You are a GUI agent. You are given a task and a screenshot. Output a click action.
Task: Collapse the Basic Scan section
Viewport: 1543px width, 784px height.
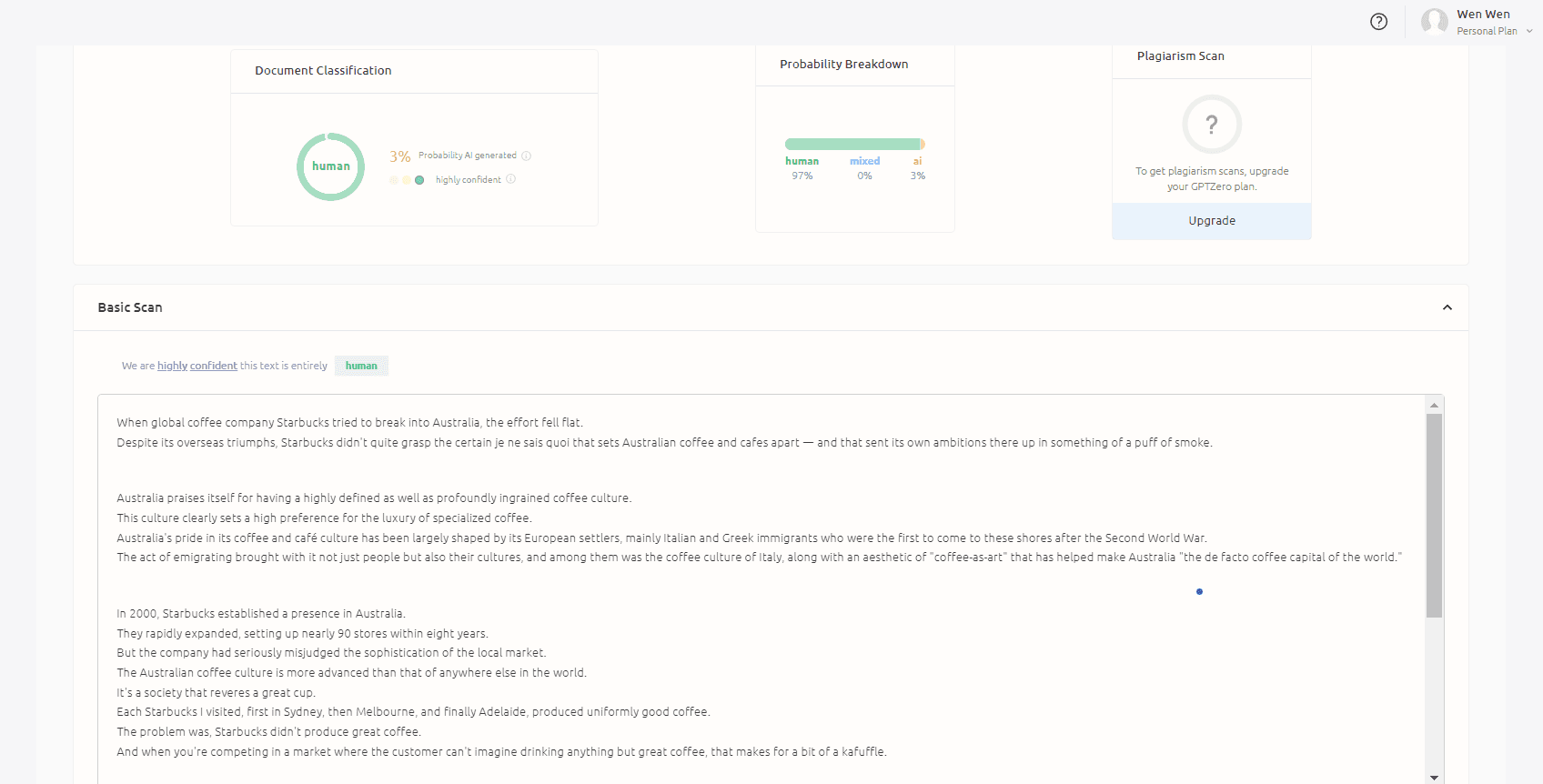click(x=1447, y=307)
